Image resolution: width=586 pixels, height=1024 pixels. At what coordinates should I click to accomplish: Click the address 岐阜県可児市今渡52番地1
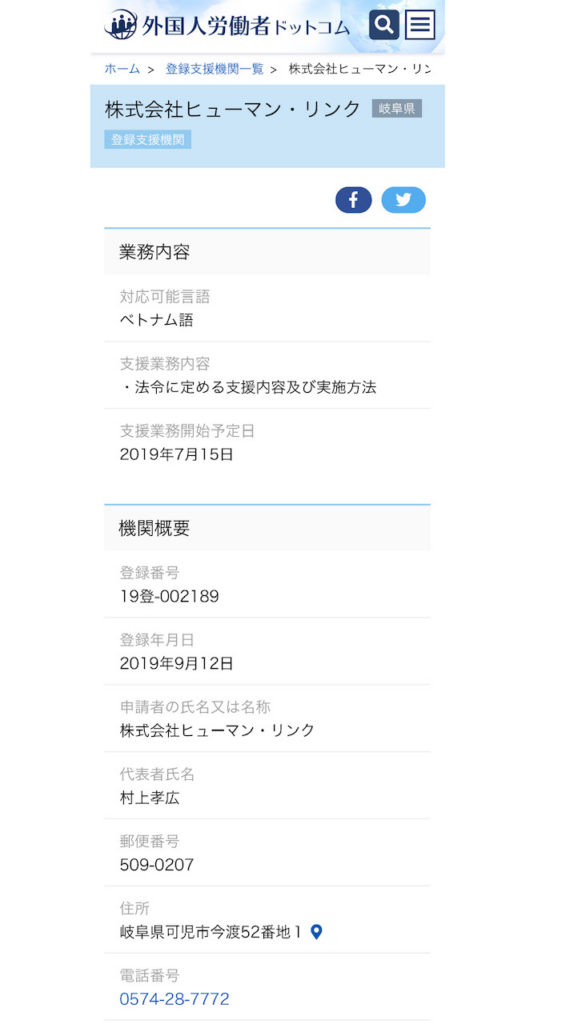pos(210,932)
